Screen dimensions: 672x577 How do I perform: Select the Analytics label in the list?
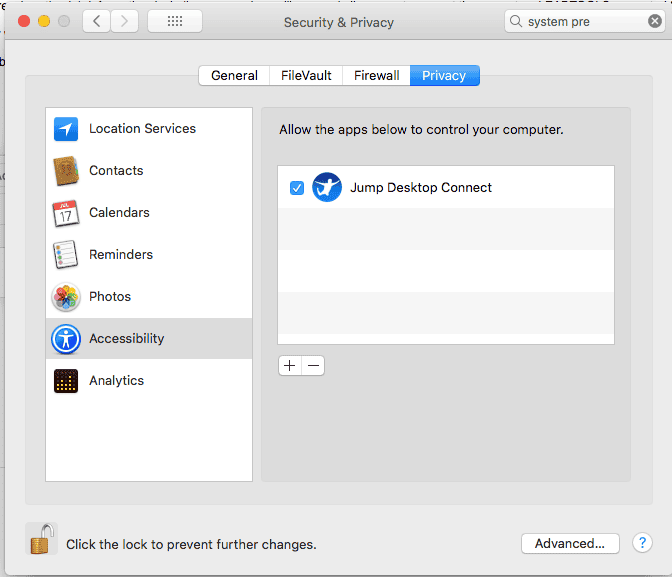(116, 381)
